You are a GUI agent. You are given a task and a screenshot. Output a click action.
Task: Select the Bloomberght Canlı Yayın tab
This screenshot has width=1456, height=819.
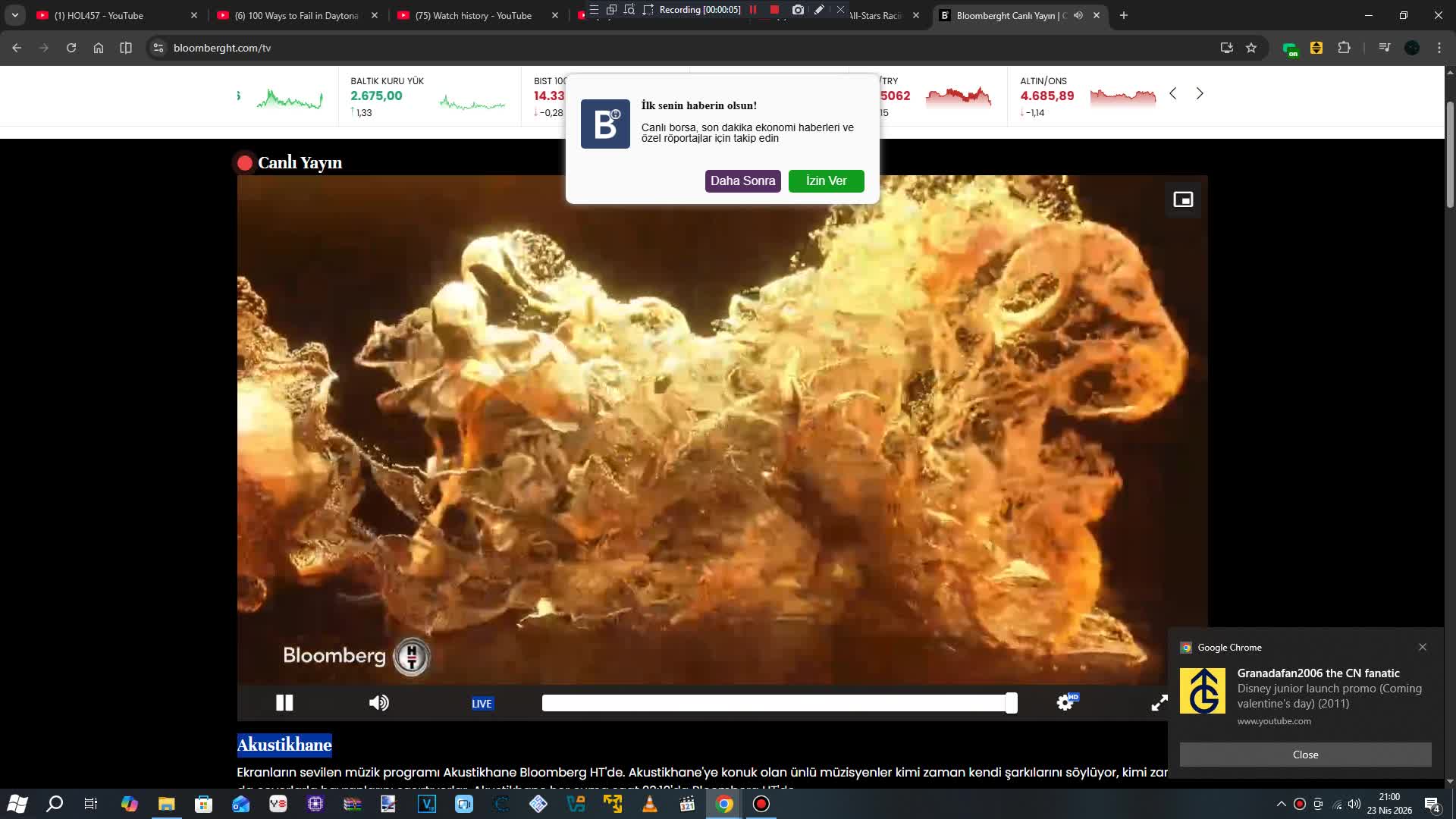pyautogui.click(x=1009, y=15)
